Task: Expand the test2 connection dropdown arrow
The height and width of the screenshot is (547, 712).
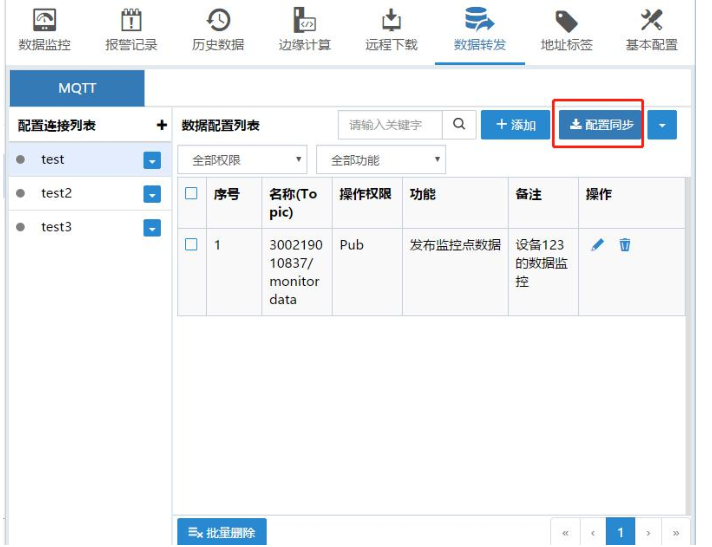Action: coord(152,194)
